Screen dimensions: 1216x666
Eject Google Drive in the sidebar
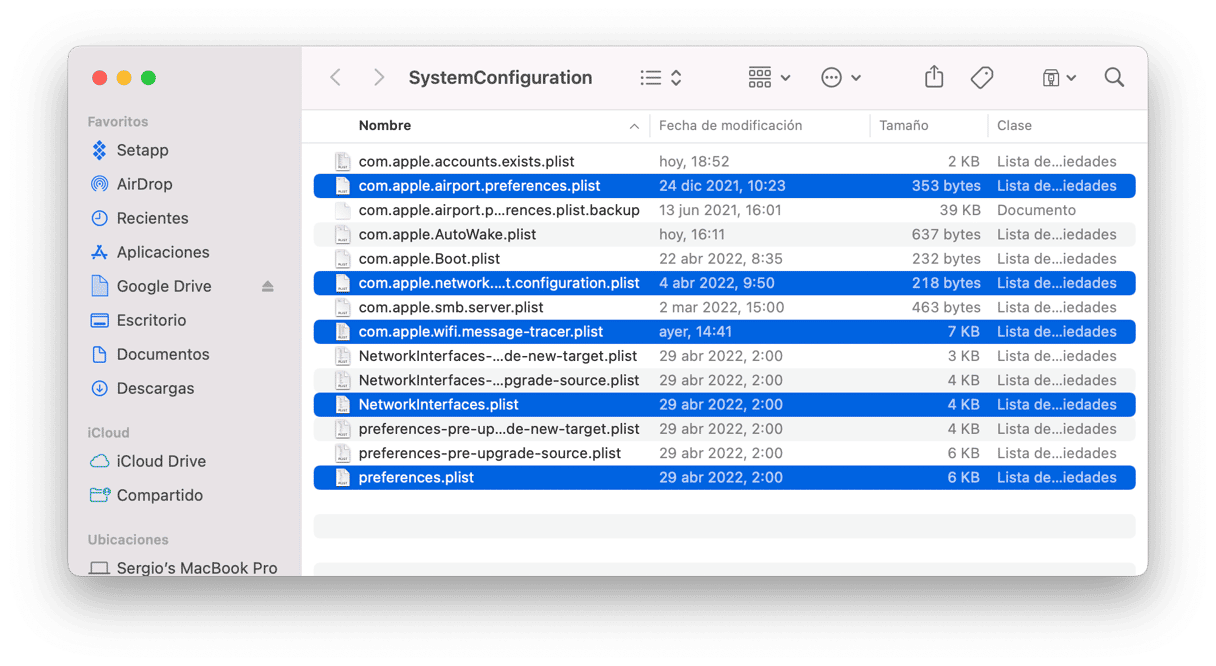pos(267,286)
